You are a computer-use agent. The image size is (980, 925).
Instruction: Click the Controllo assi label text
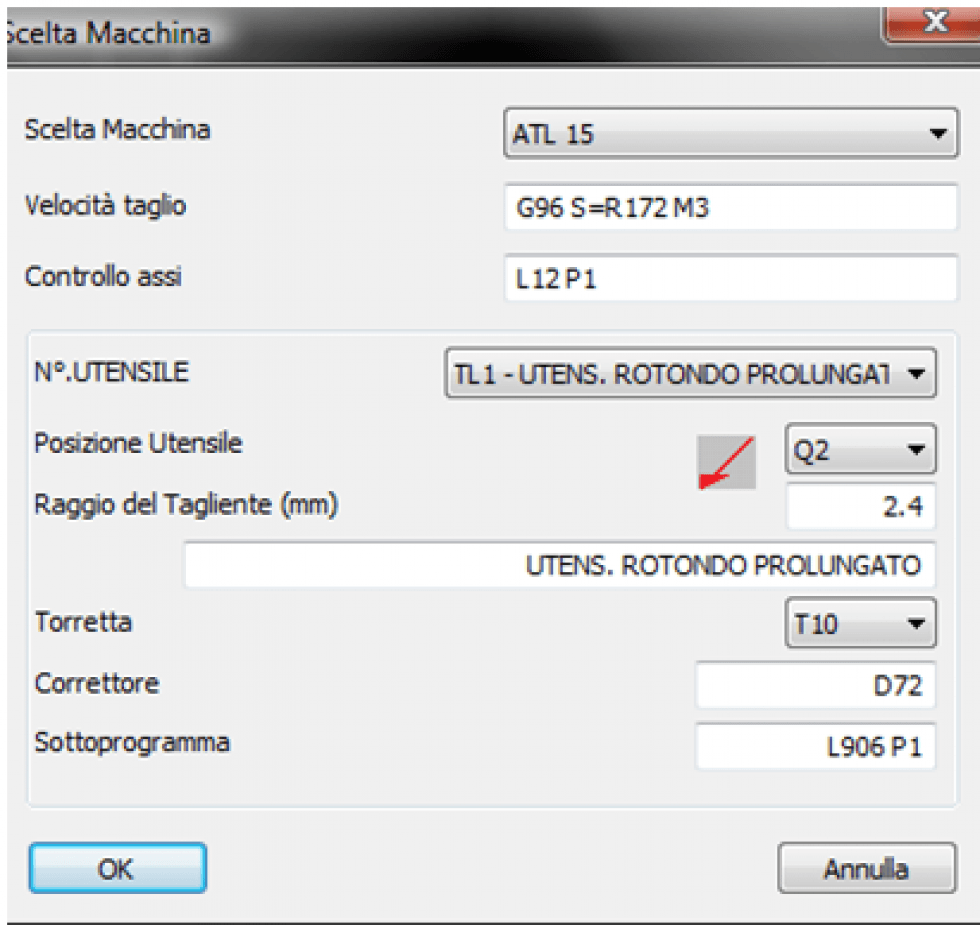(x=103, y=276)
